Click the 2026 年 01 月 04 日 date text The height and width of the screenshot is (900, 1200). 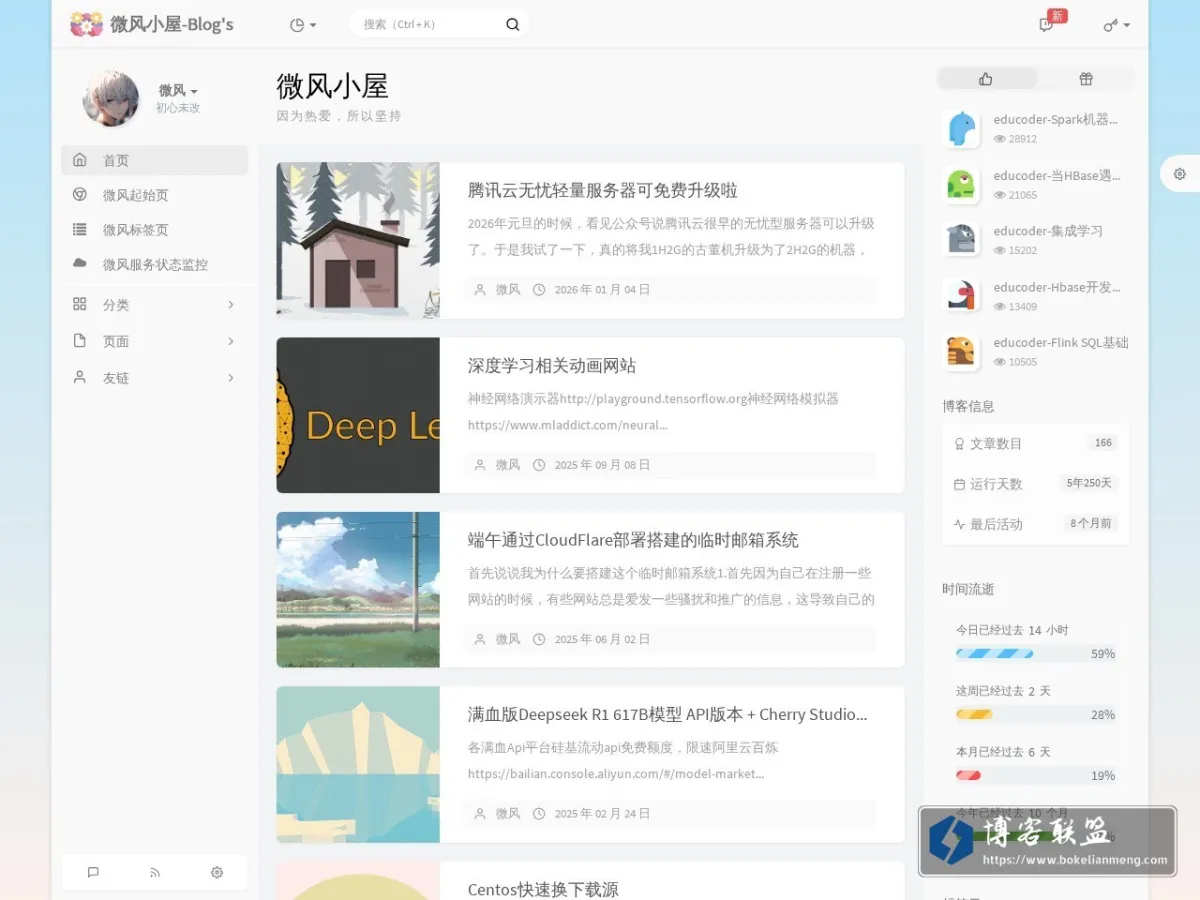pyautogui.click(x=602, y=290)
